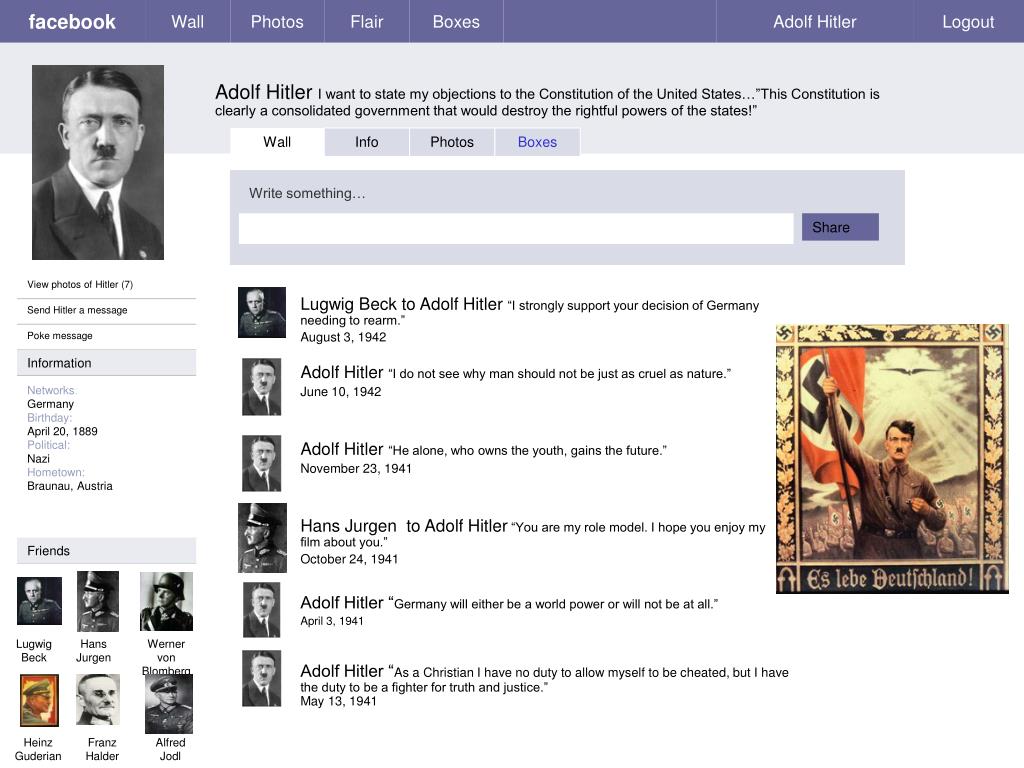This screenshot has height=768, width=1024.
Task: Click the avatar on the August 3, 1942 post
Action: 262,312
